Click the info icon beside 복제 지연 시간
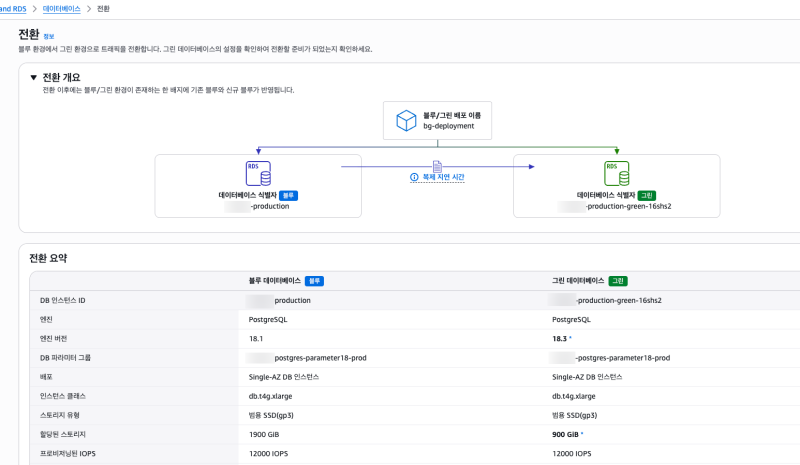The height and width of the screenshot is (465, 800). coord(415,177)
